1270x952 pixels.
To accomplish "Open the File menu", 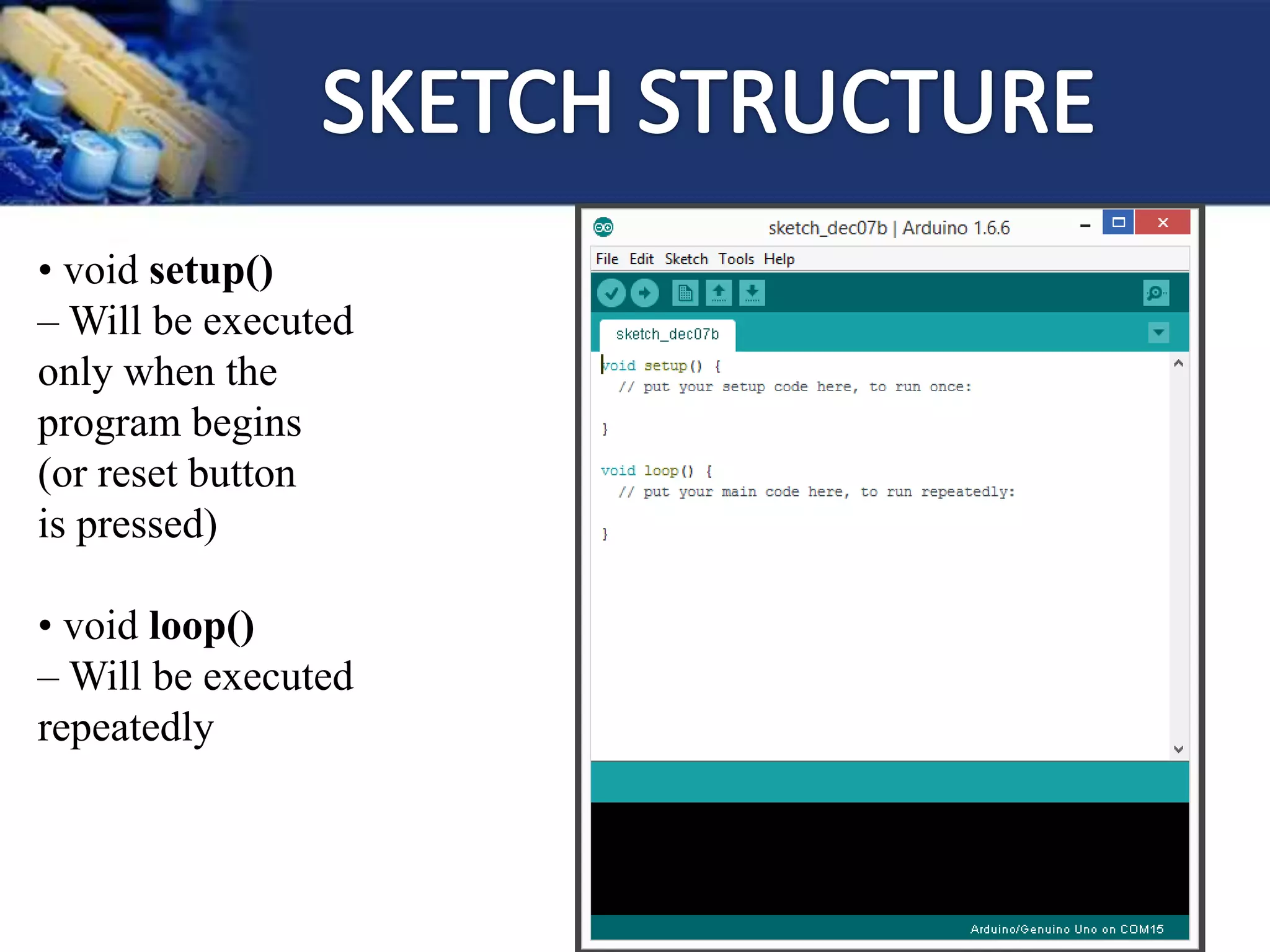I will click(x=606, y=259).
